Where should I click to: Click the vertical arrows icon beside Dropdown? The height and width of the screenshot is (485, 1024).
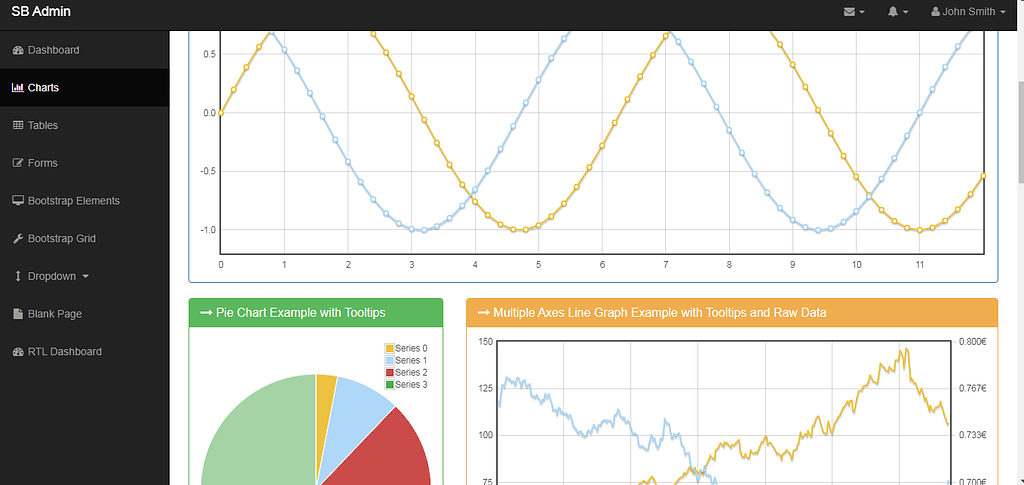(18, 276)
